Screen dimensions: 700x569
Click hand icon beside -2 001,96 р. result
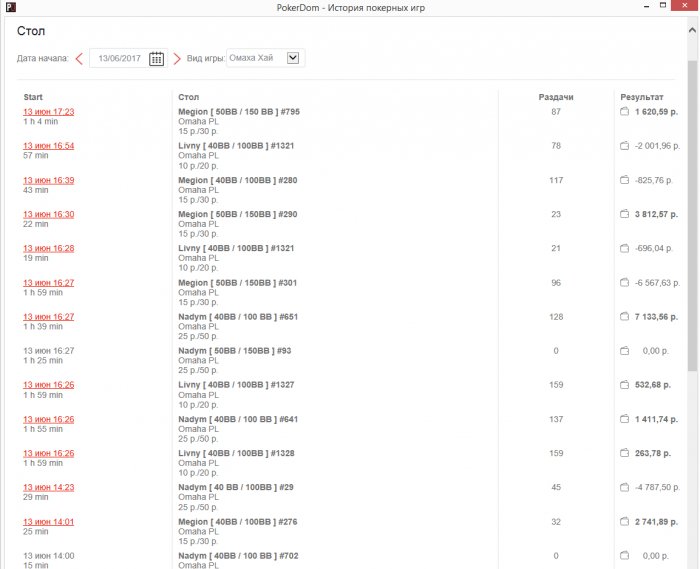624,146
